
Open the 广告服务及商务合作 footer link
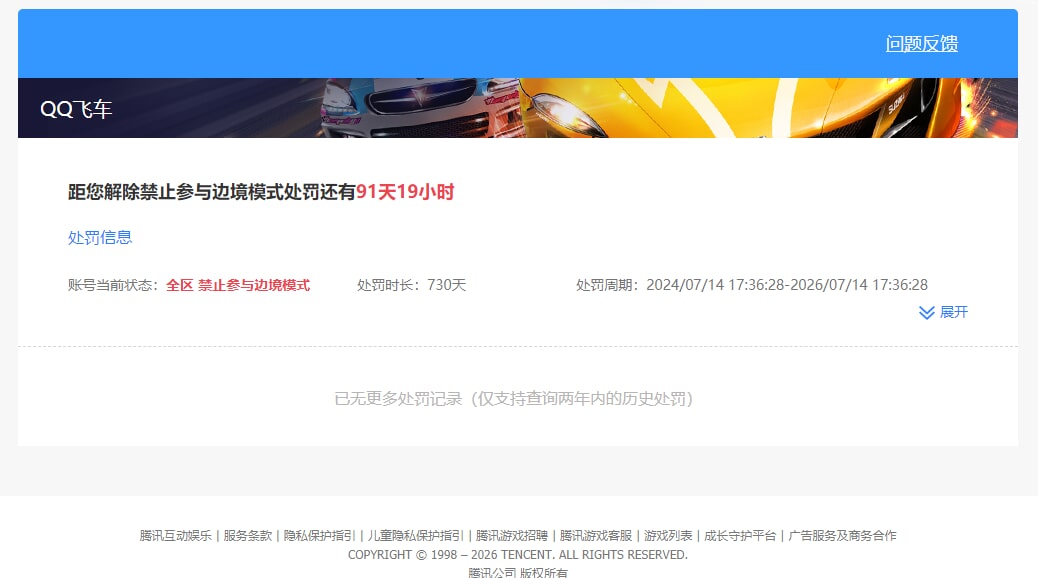(842, 536)
